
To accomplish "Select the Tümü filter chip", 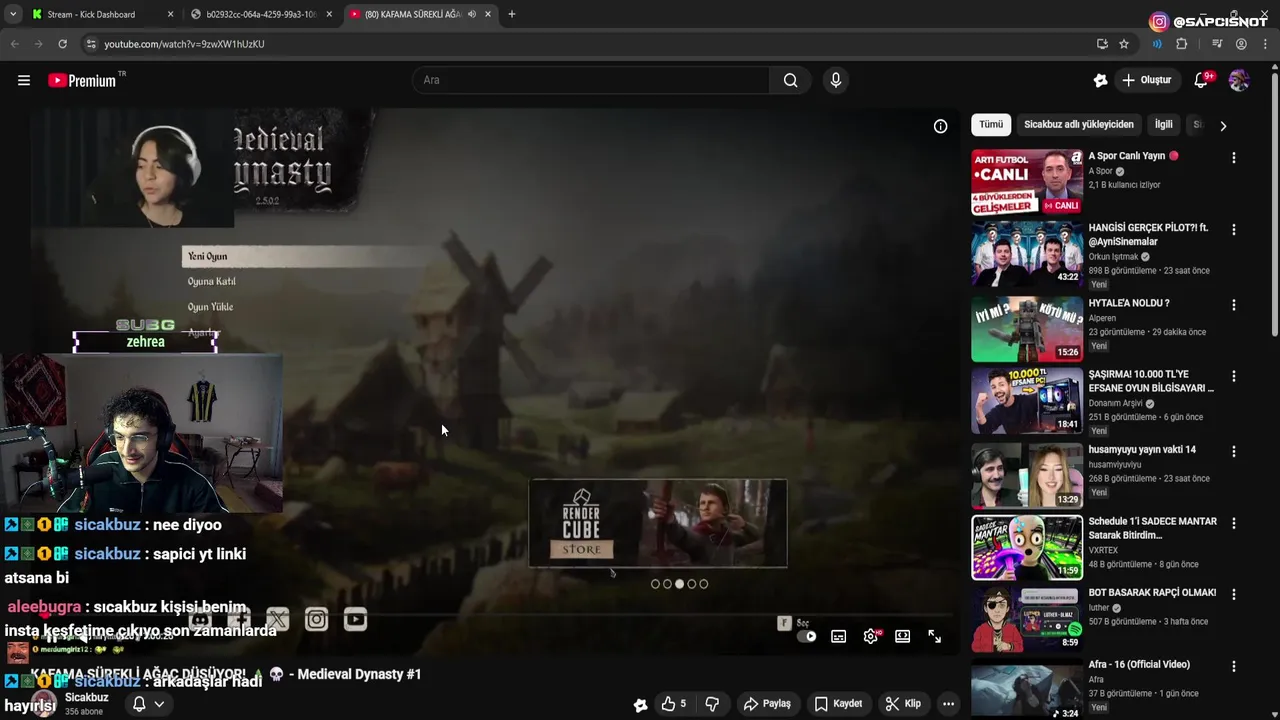I will (991, 125).
